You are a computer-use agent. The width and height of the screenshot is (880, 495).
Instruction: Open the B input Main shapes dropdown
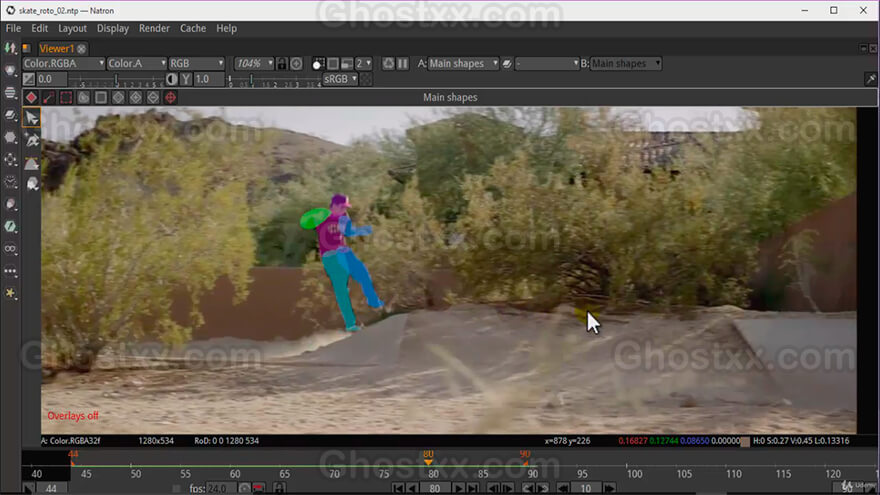click(626, 63)
